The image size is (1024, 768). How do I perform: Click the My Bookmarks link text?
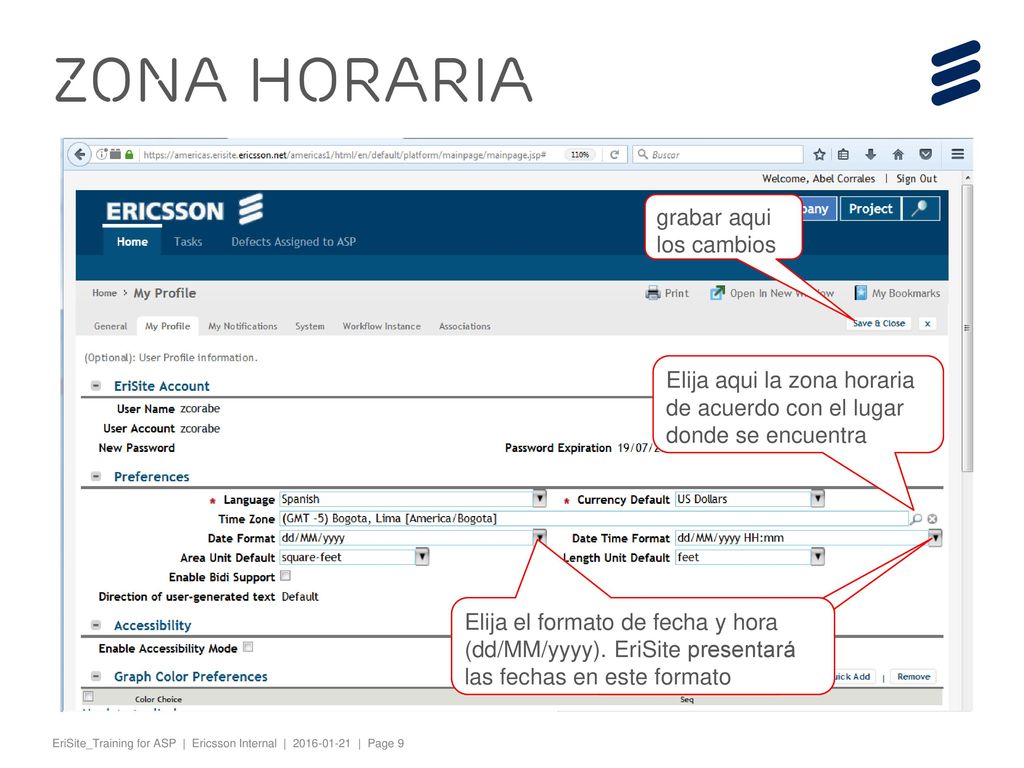906,293
